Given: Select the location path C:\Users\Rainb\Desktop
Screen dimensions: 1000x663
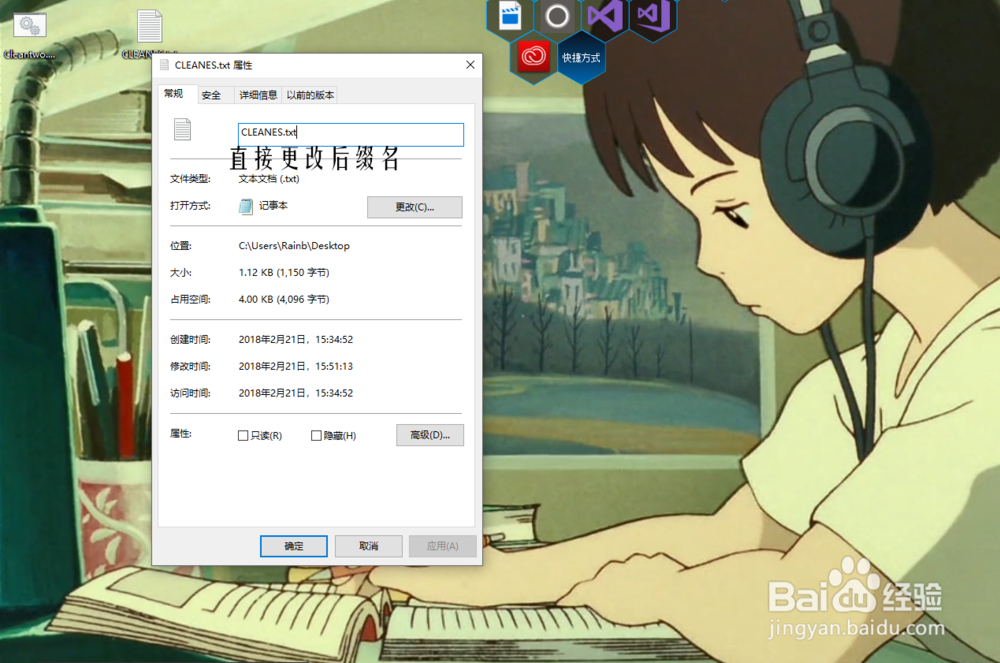Looking at the screenshot, I should click(294, 245).
